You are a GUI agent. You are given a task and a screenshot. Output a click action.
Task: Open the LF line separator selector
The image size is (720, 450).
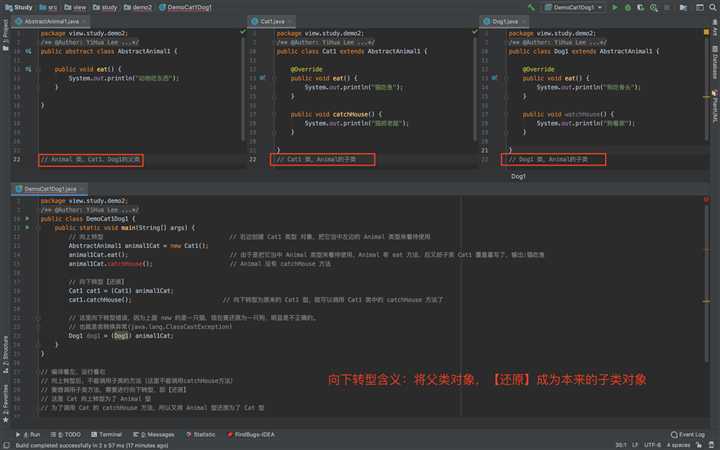point(634,444)
